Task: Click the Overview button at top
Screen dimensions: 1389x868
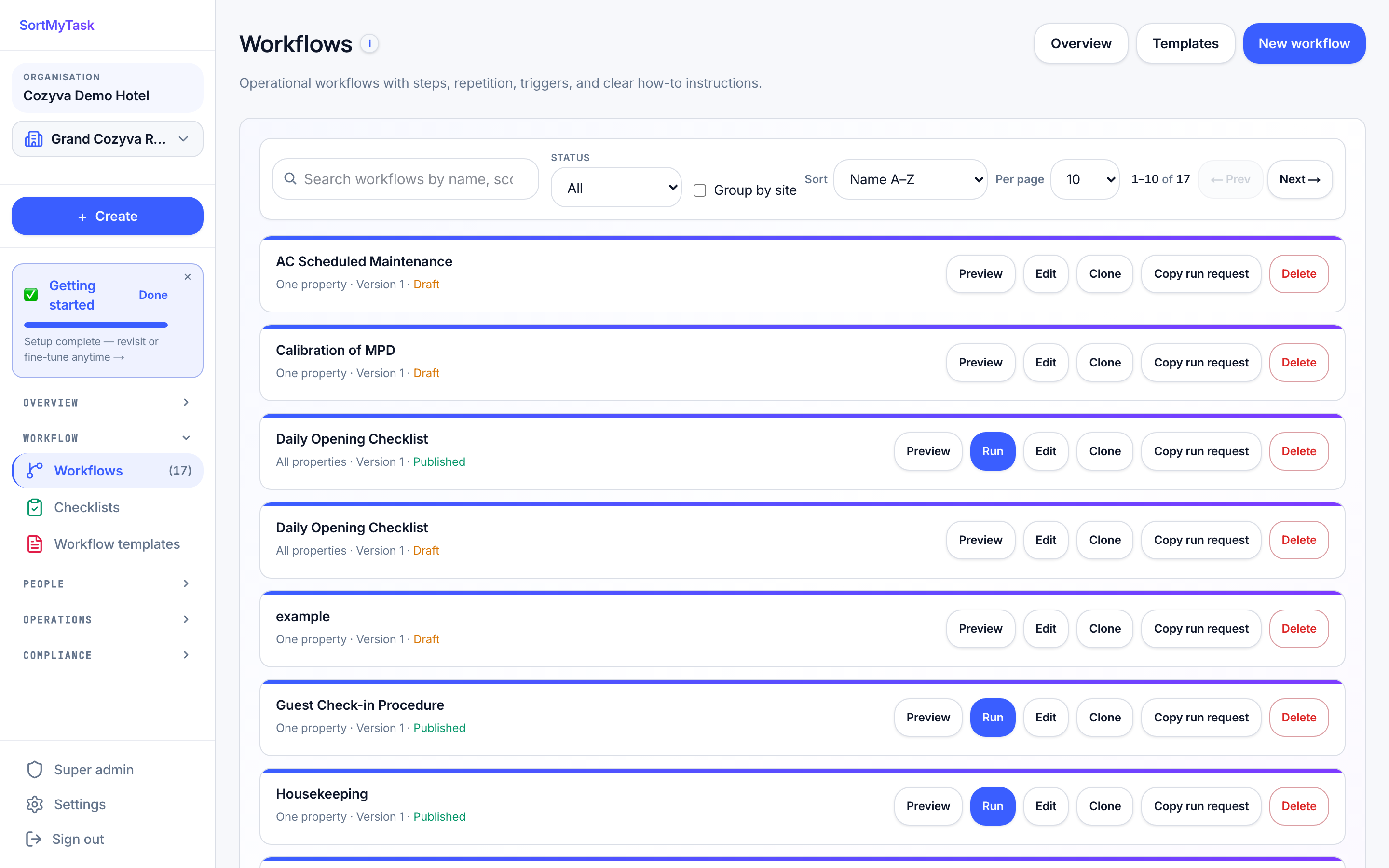Action: (1081, 43)
